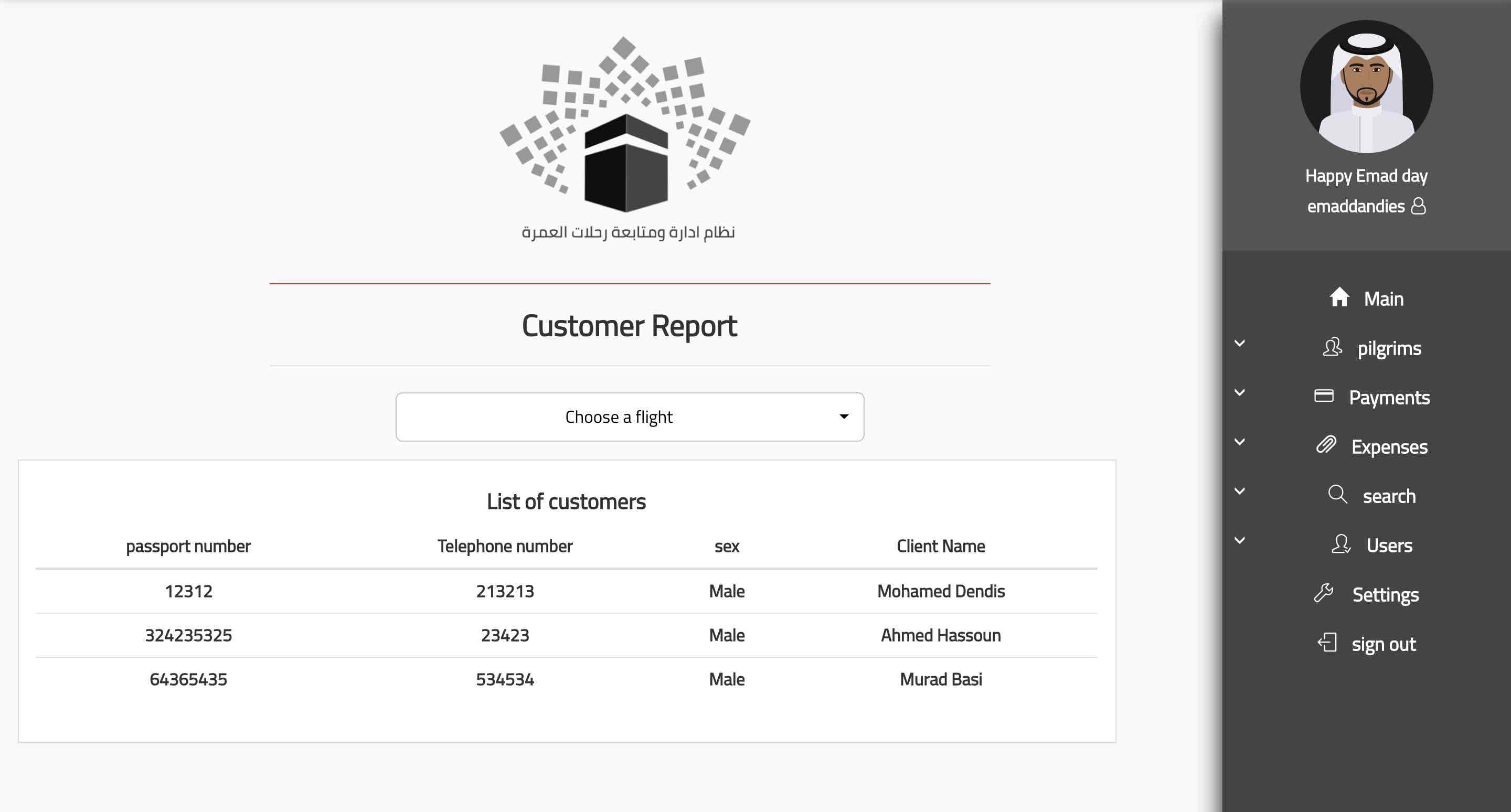Expand the Expenses submenu chevron
Screen dimensions: 1511x812
coord(1239,442)
